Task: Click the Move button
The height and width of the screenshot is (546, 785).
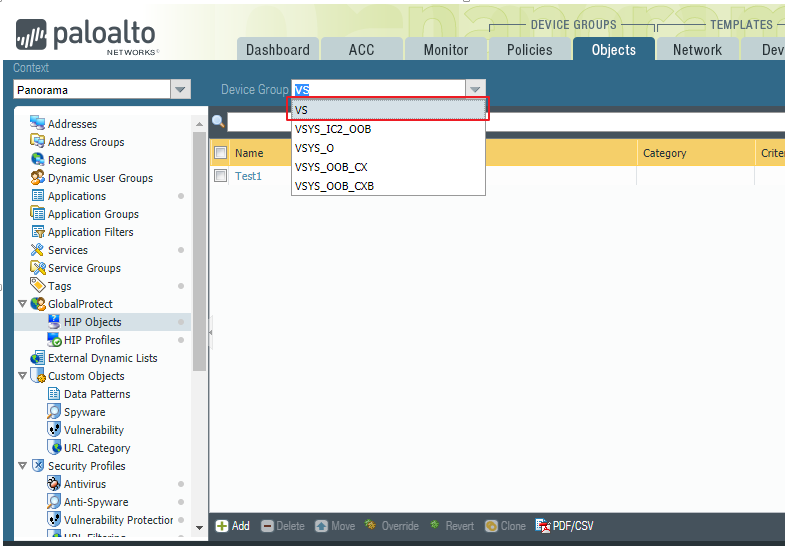Action: tap(335, 526)
